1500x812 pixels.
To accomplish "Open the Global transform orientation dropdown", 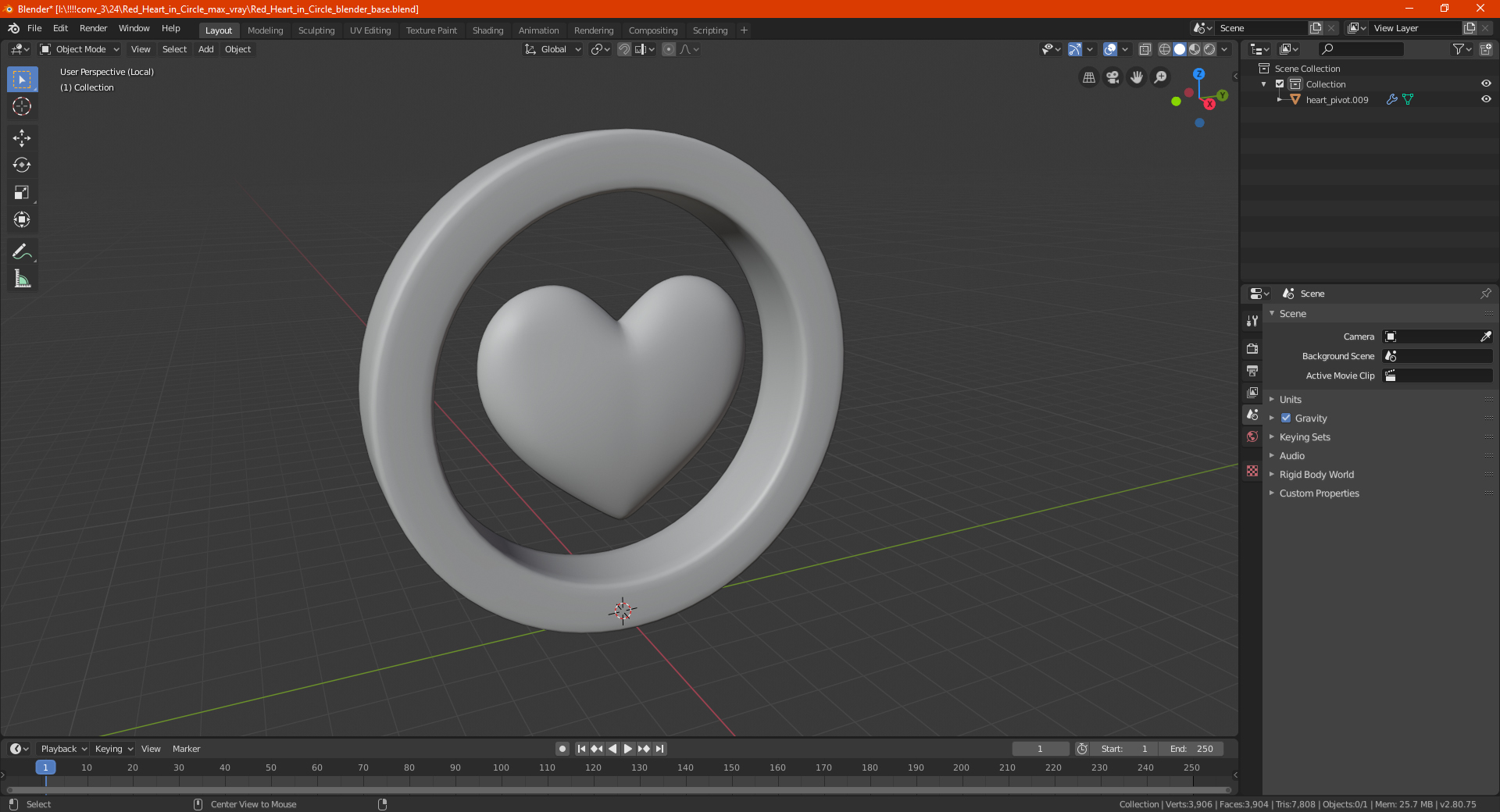I will pos(552,49).
